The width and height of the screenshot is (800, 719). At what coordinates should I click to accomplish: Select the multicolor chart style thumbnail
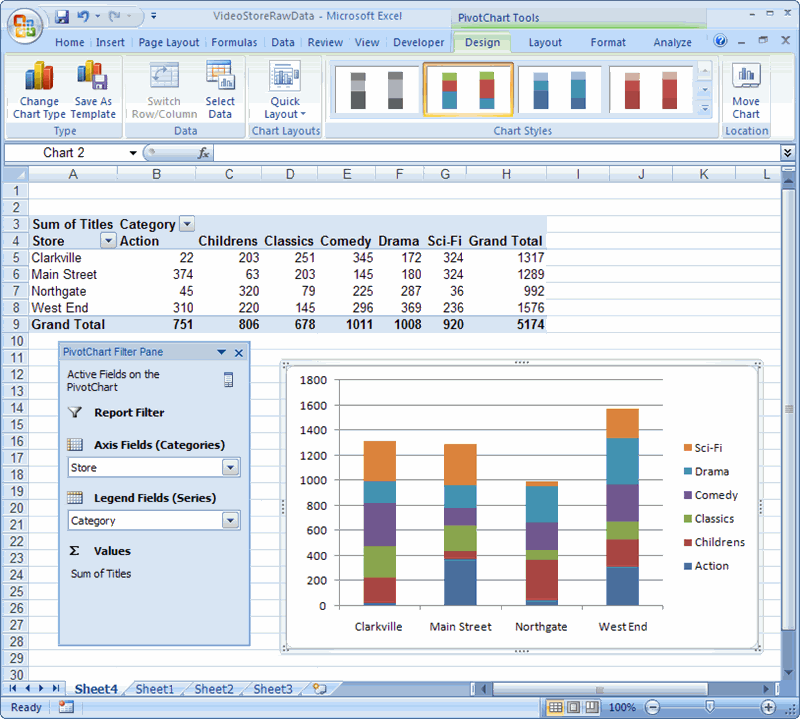click(468, 90)
